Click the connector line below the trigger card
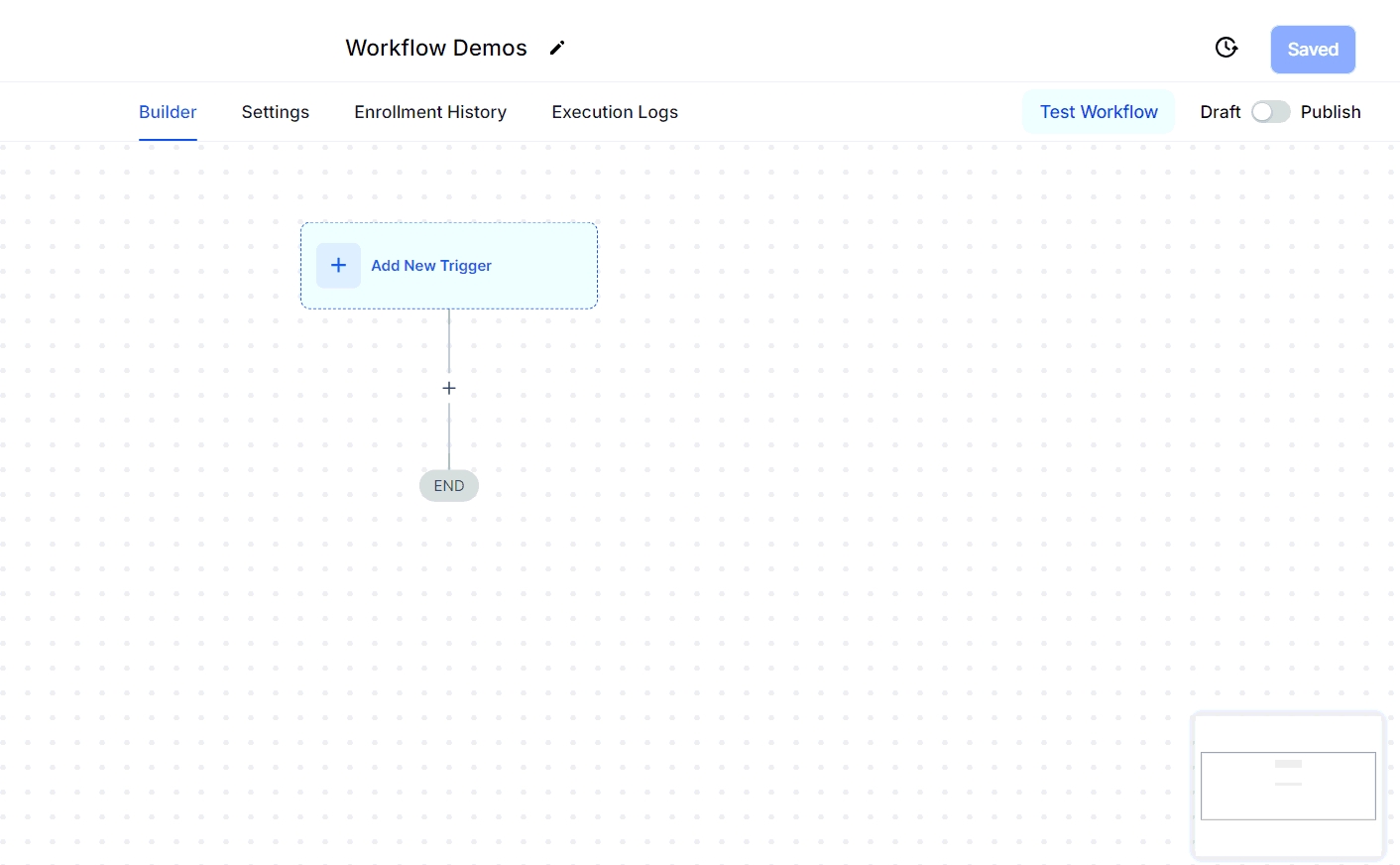The image size is (1400, 865). pos(449,340)
